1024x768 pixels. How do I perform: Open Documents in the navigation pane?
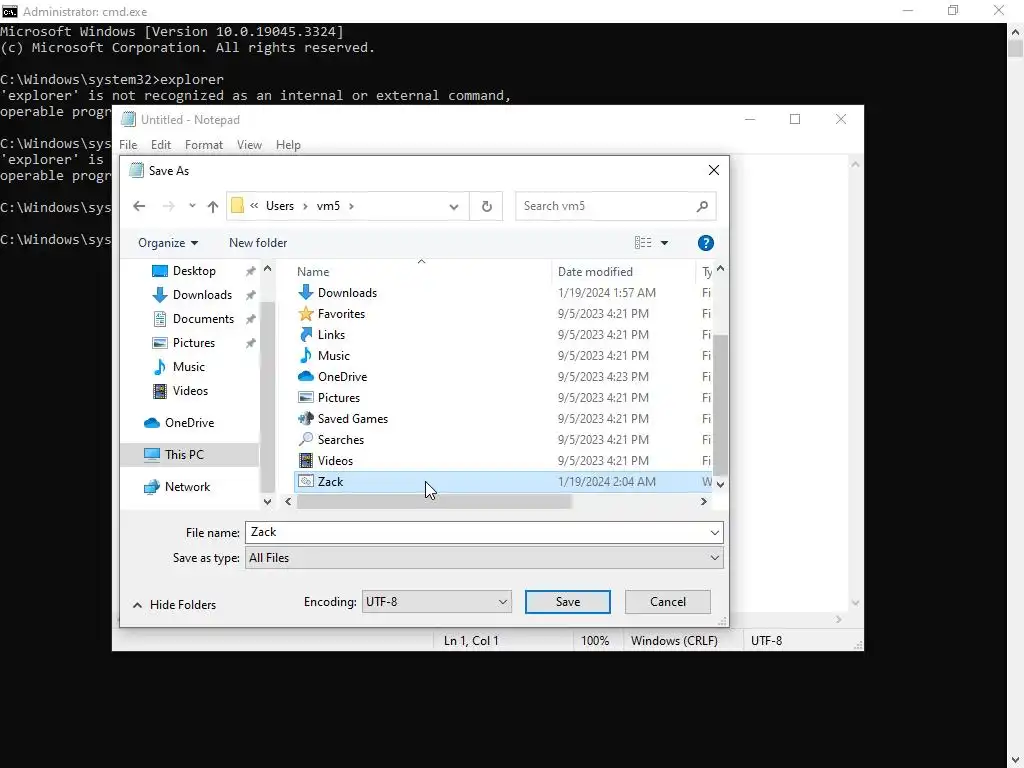203,319
